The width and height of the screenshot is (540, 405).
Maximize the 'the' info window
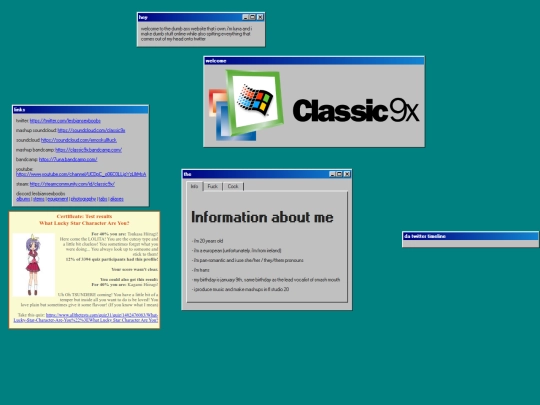339,174
